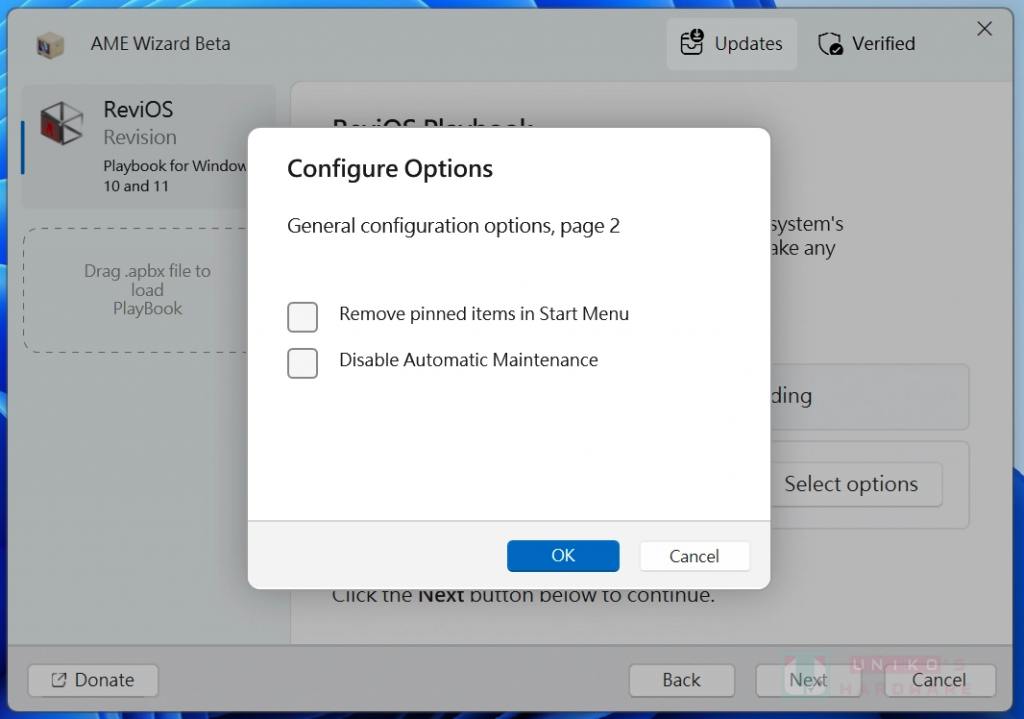Close the AME Wizard window
This screenshot has width=1024, height=719.
(984, 29)
